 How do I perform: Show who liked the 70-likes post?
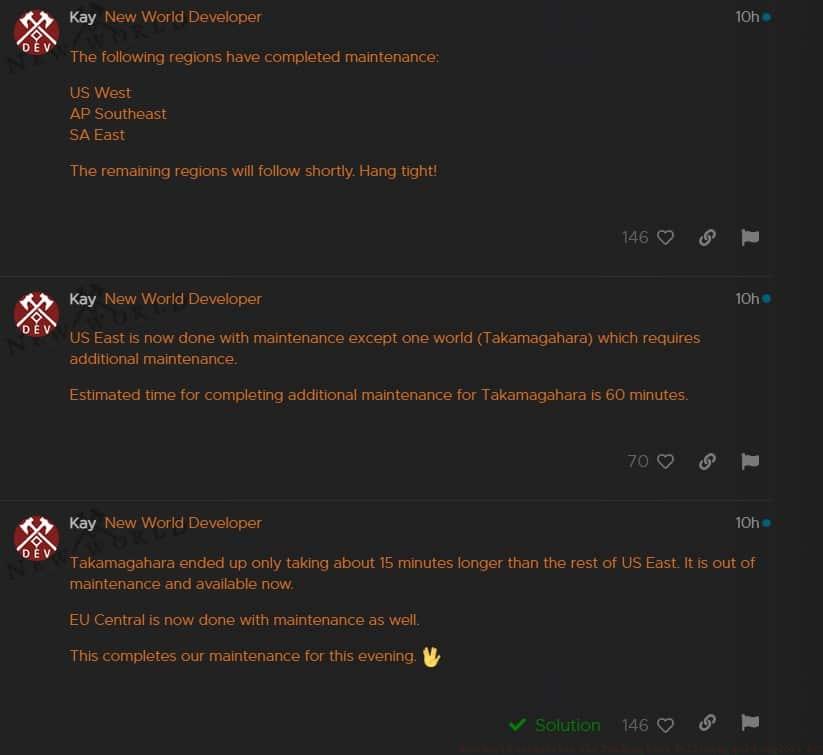pyautogui.click(x=638, y=462)
